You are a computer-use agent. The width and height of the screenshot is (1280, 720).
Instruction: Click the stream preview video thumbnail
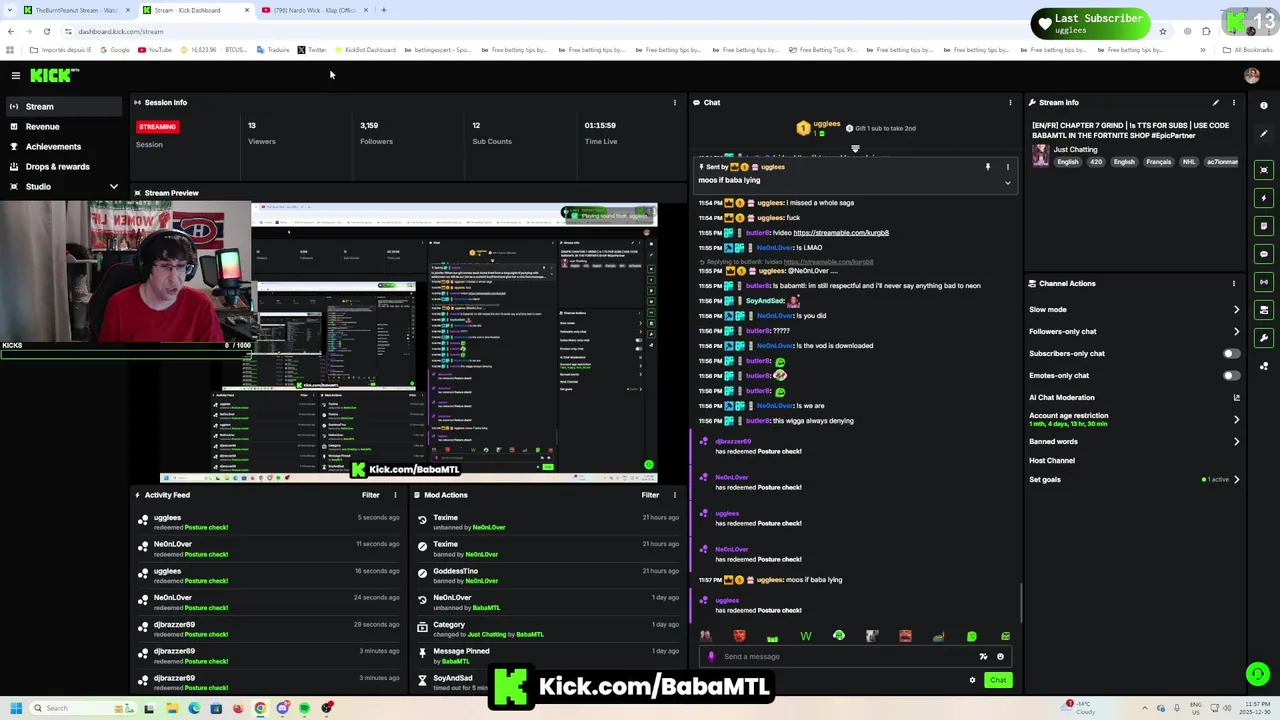click(409, 342)
